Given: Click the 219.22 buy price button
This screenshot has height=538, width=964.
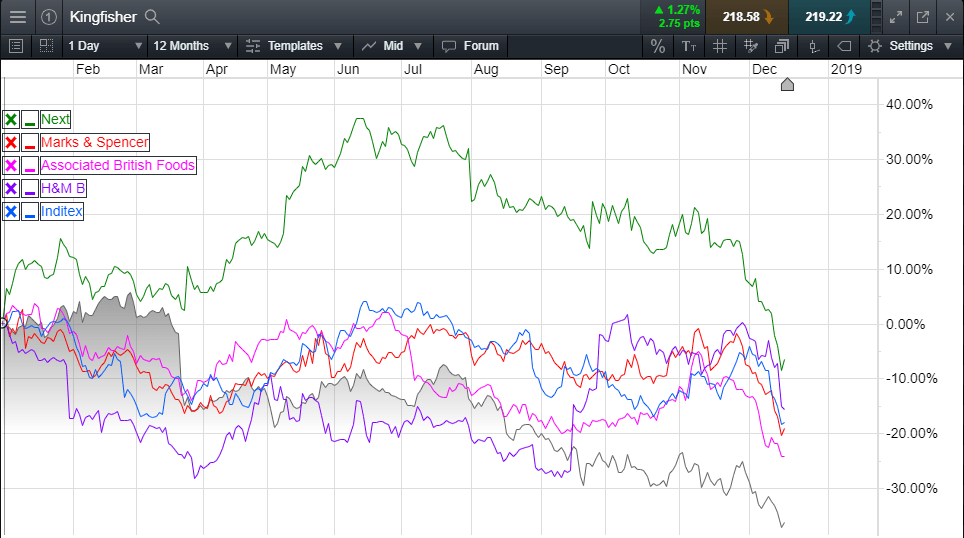Looking at the screenshot, I should (x=829, y=17).
